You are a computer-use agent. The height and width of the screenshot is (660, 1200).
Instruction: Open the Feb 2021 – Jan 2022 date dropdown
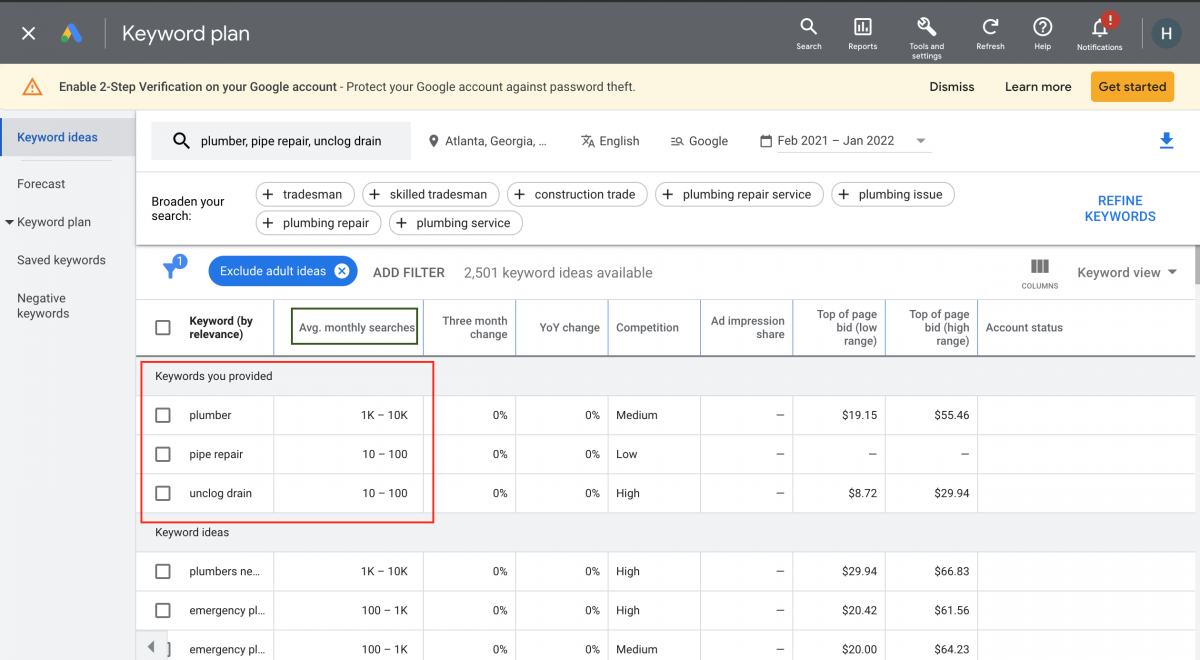[x=845, y=141]
